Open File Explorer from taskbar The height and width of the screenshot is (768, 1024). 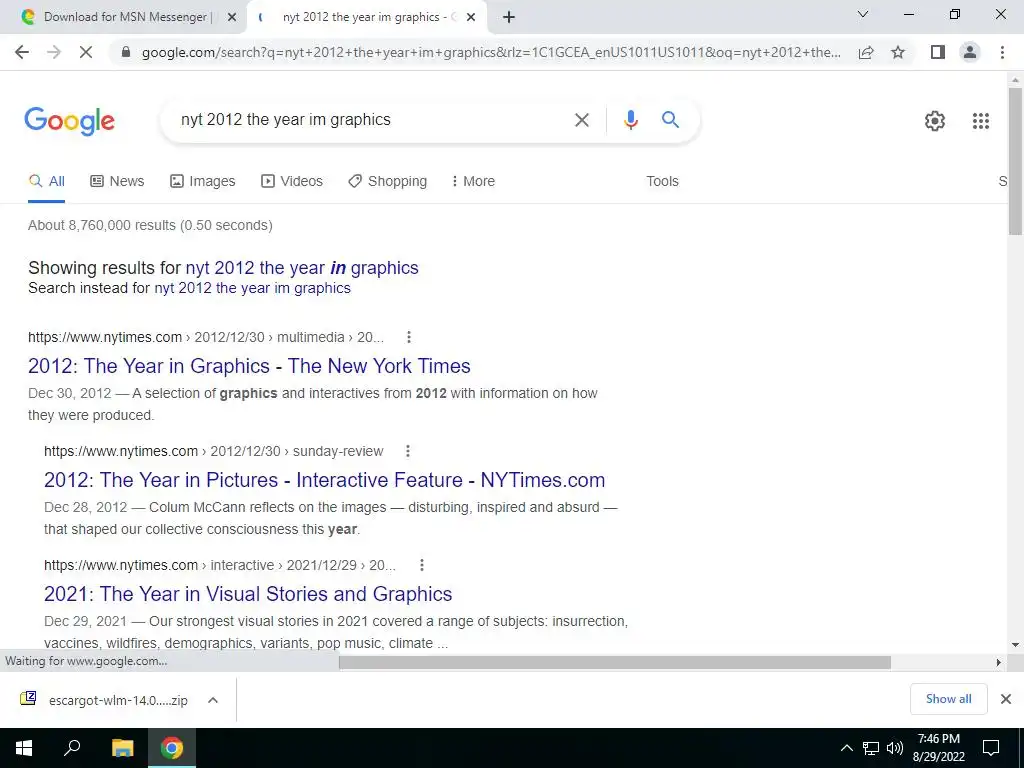122,748
